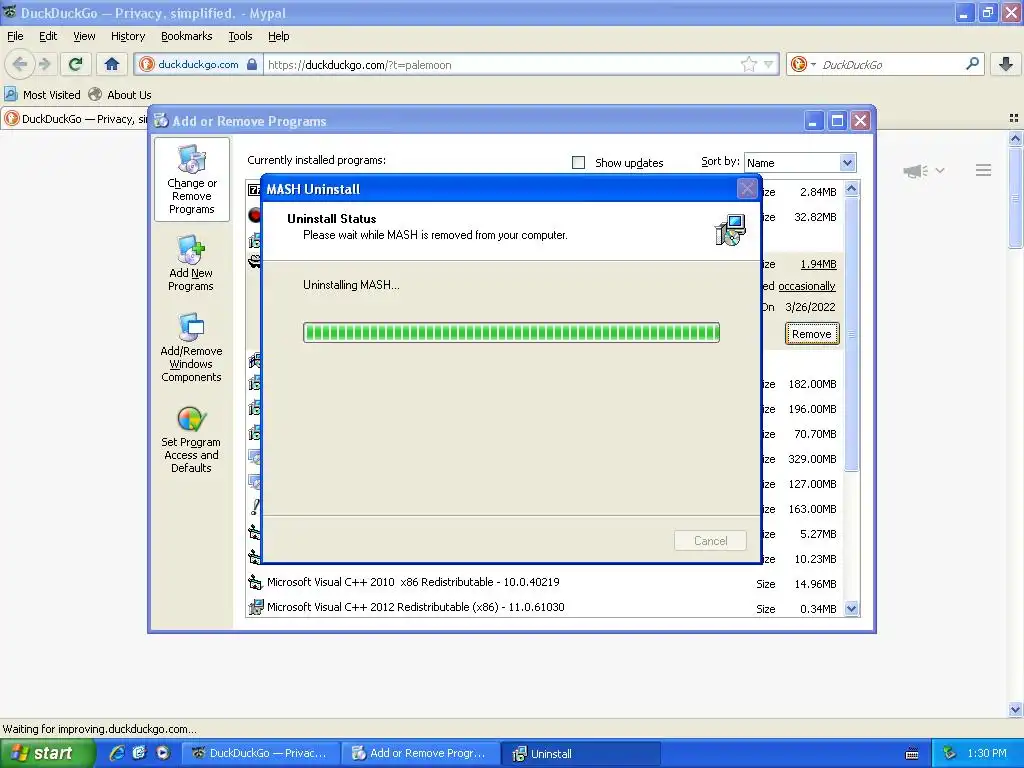Open the Tools menu
1024x768 pixels.
click(x=240, y=36)
